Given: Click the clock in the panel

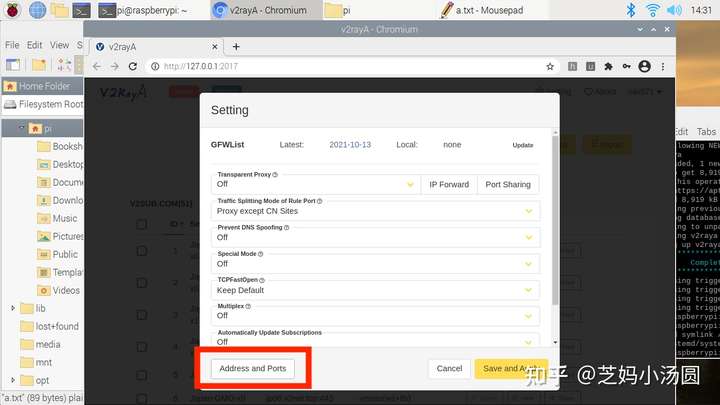Looking at the screenshot, I should (701, 10).
